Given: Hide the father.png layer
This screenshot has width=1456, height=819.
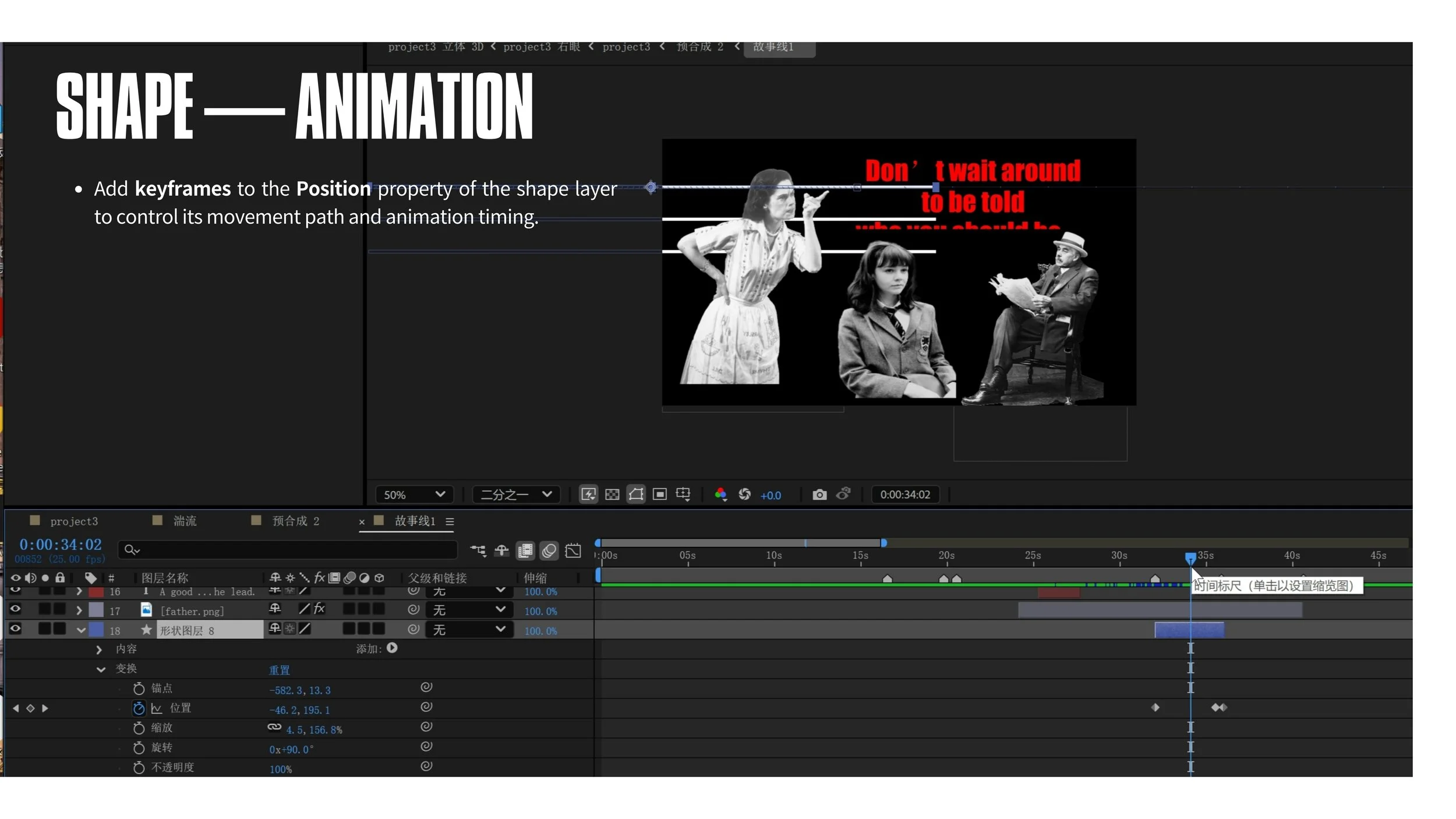Looking at the screenshot, I should pyautogui.click(x=16, y=609).
